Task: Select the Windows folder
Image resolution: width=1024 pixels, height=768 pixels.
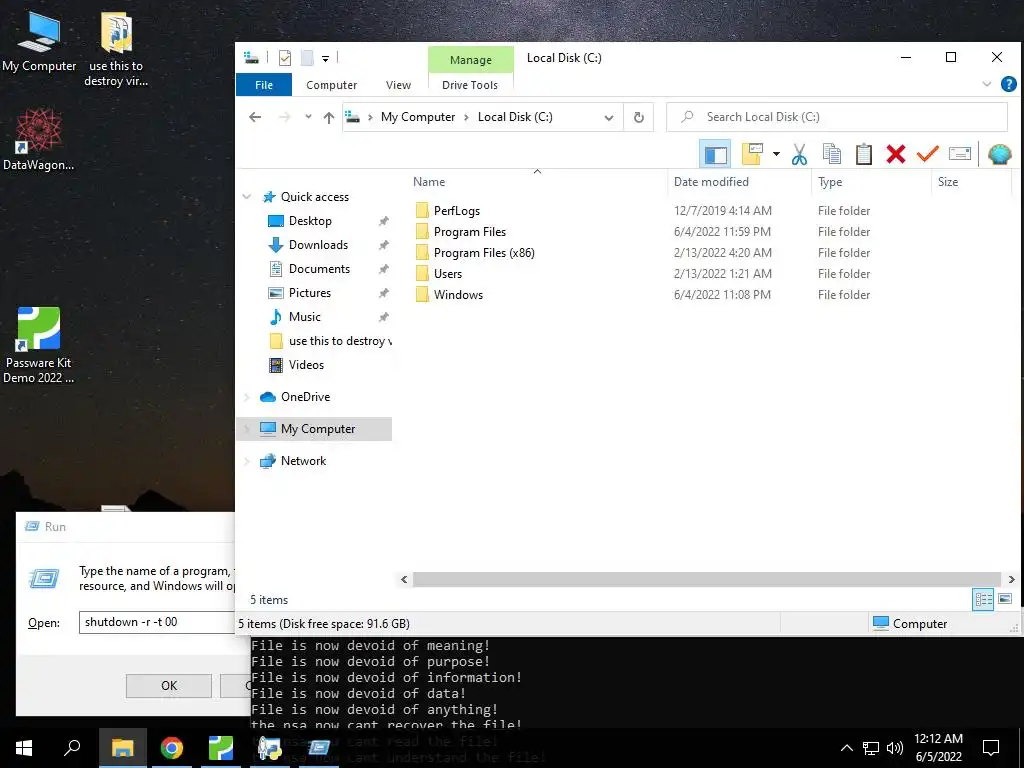Action: (458, 295)
